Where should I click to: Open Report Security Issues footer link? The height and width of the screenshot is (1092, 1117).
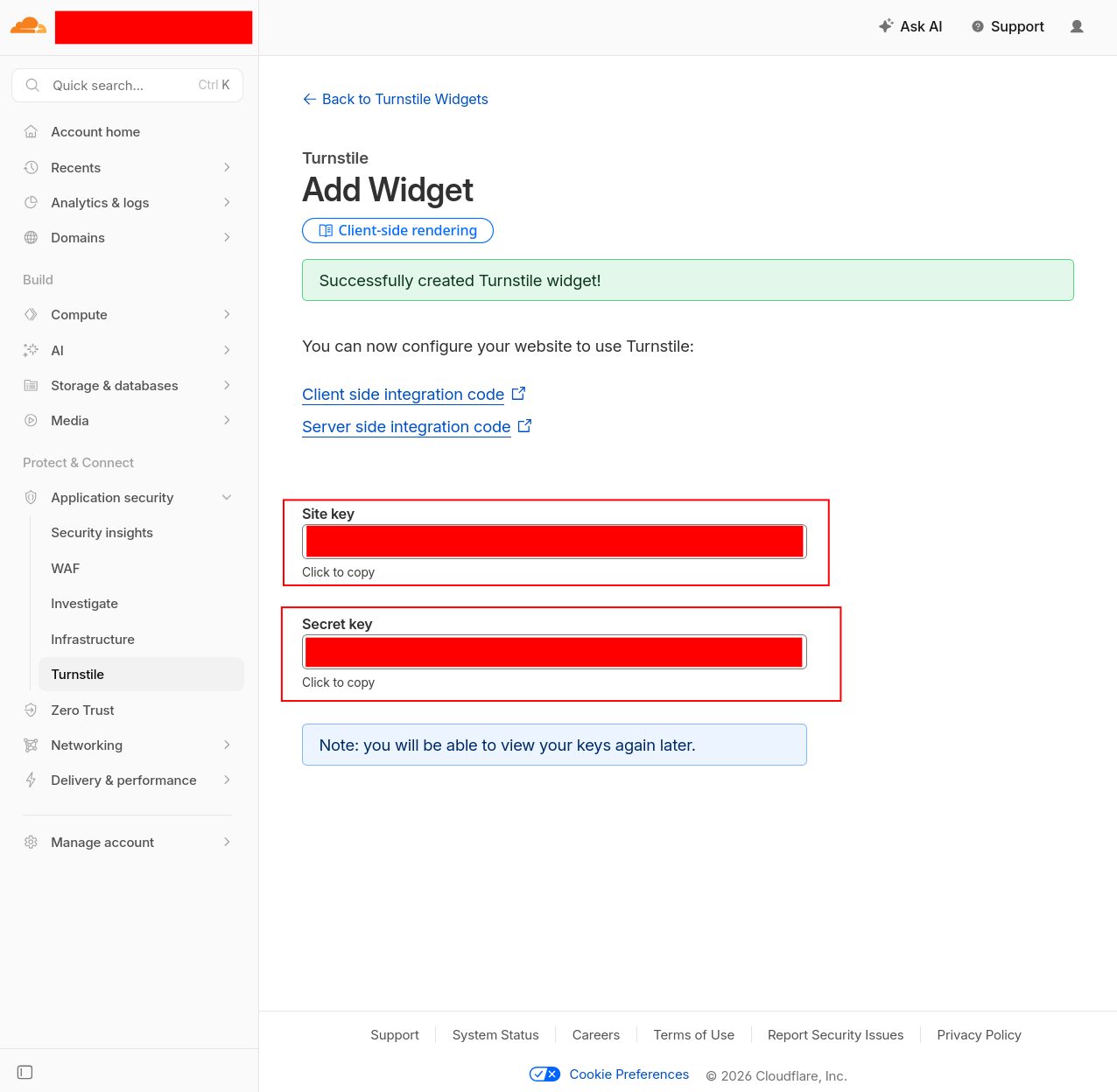pyautogui.click(x=836, y=1035)
